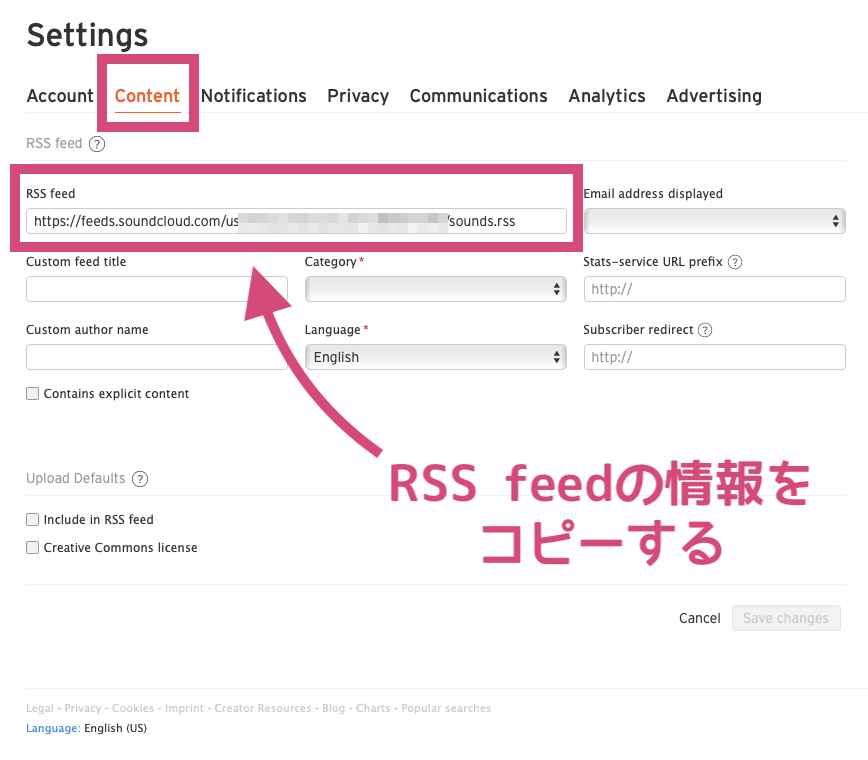Focus the Custom feed title input

point(157,289)
